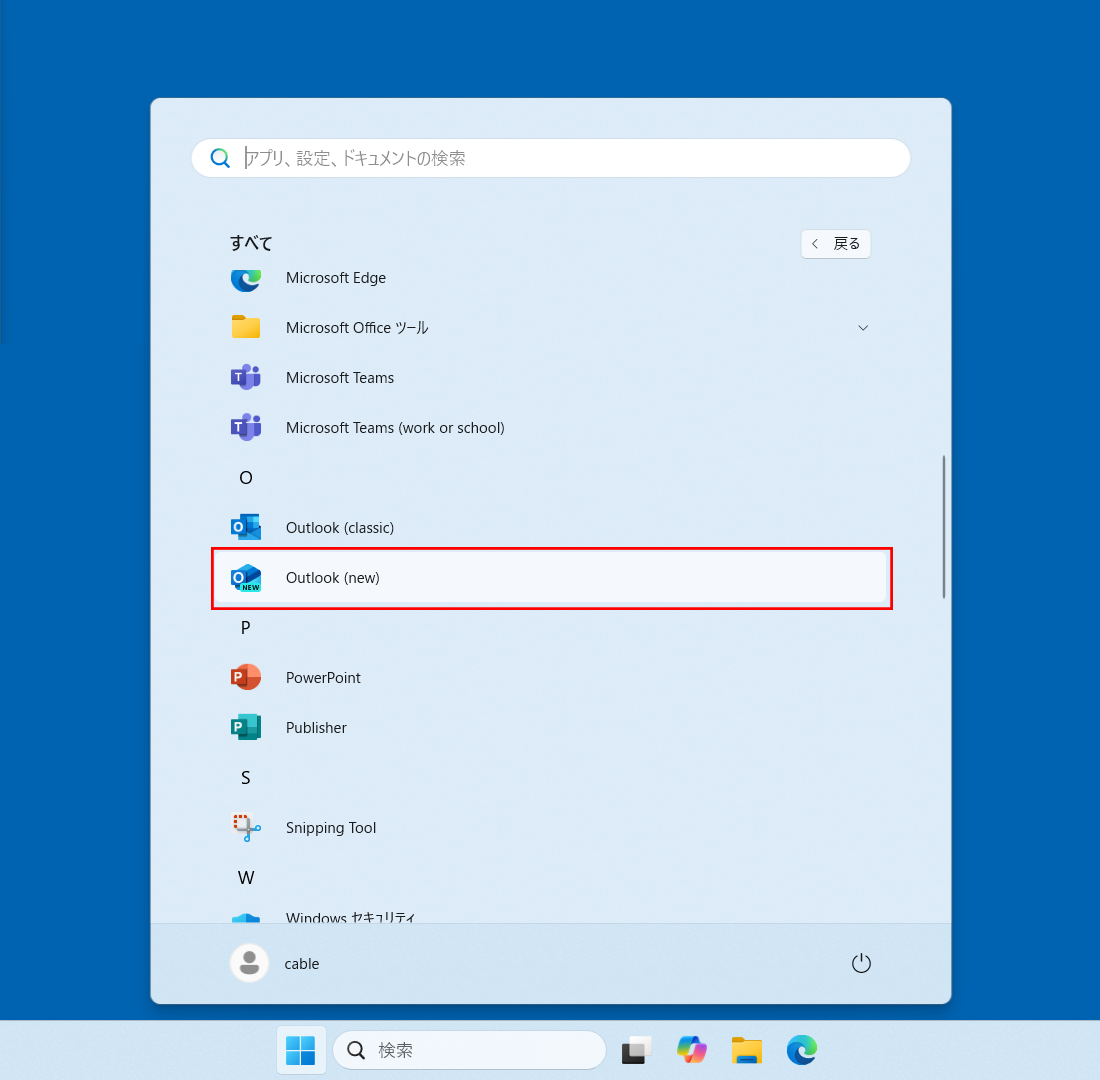1100x1080 pixels.
Task: Click the PowerPoint label
Action: [x=323, y=678]
